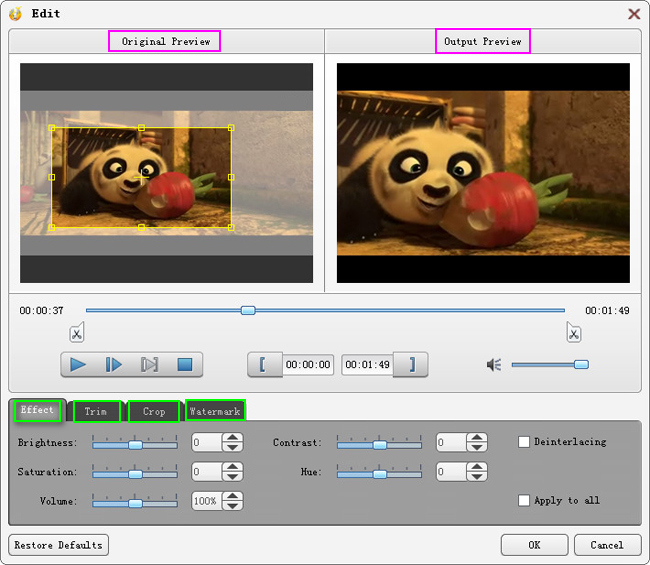
Task: Click top-left crop handle in Original Preview
Action: (52, 128)
